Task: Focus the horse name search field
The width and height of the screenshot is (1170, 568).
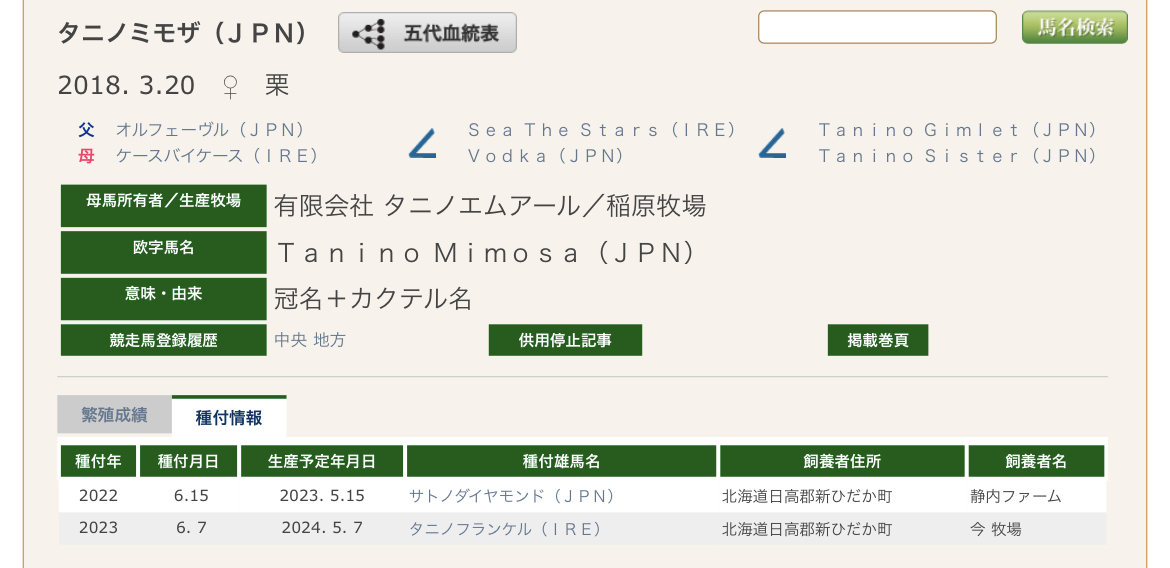Action: click(877, 28)
